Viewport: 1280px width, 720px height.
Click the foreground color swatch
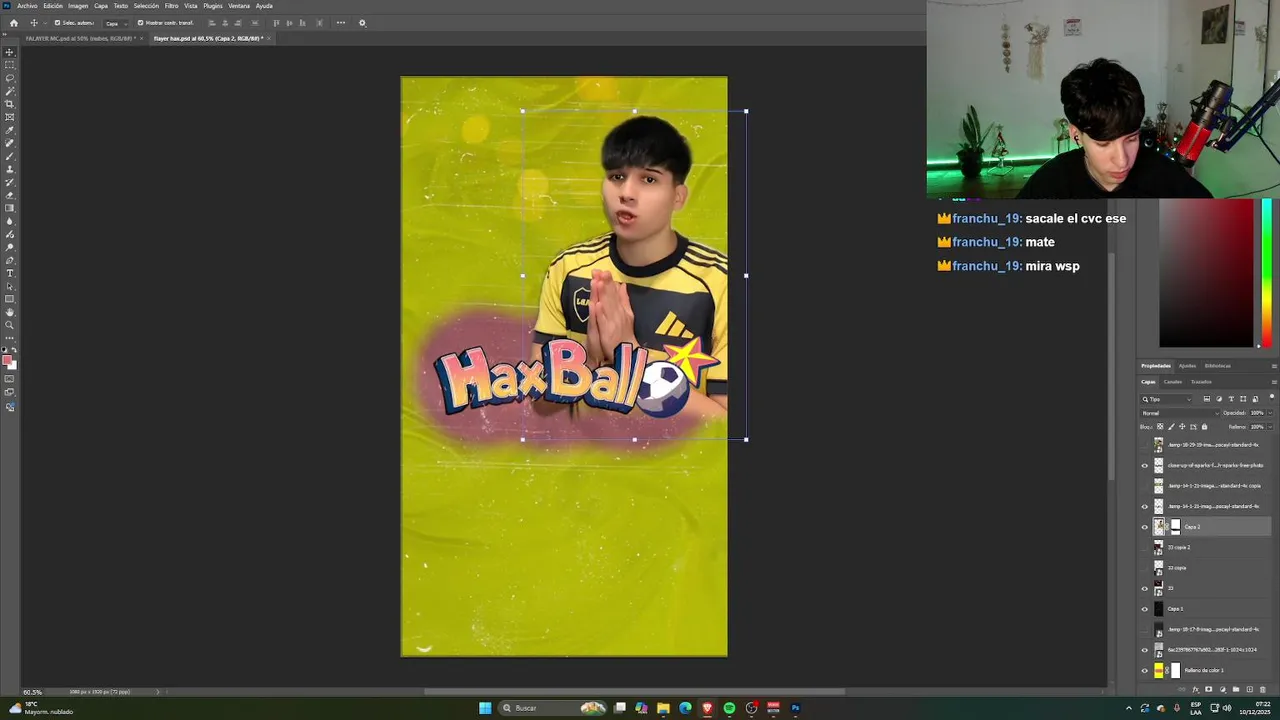[7, 359]
